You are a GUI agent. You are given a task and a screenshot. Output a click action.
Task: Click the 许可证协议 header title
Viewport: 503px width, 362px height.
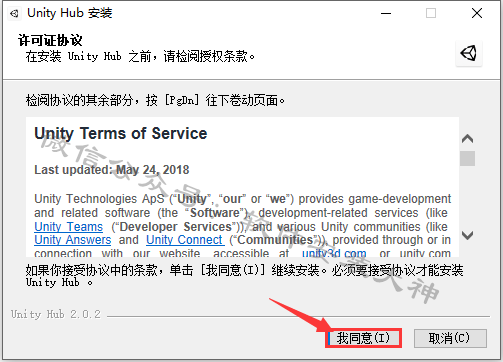tap(50, 40)
